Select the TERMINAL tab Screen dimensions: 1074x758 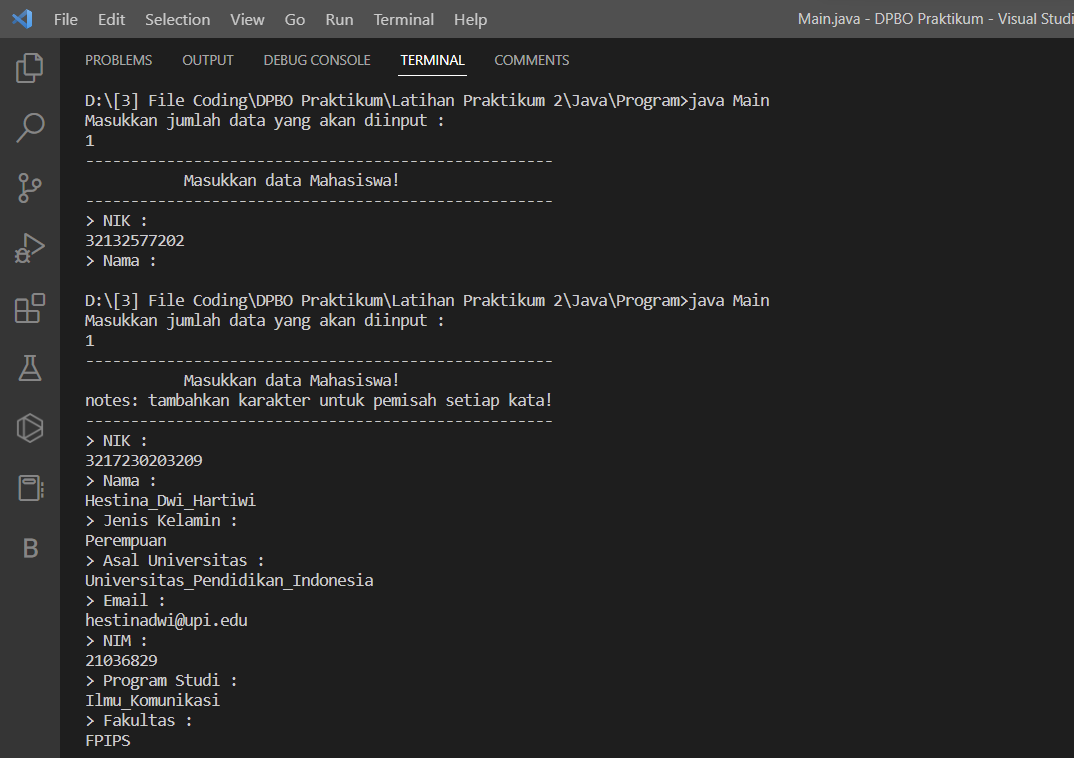[432, 60]
